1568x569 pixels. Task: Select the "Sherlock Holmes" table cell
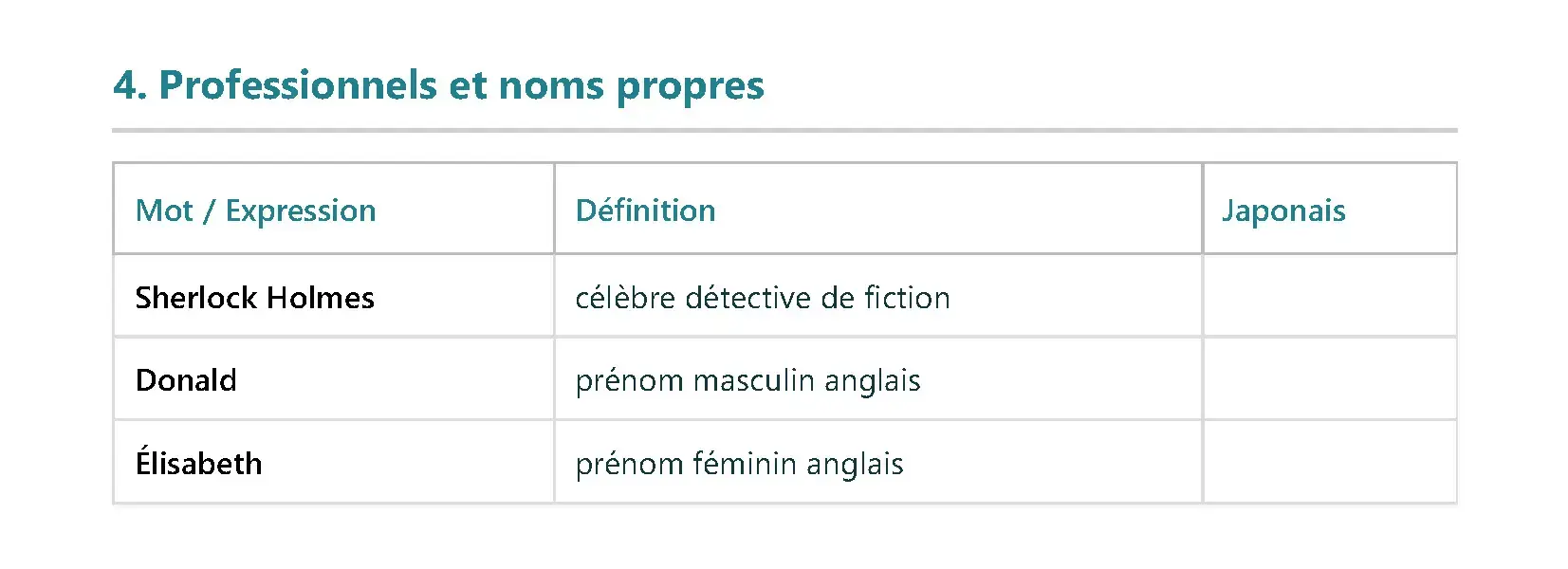255,298
